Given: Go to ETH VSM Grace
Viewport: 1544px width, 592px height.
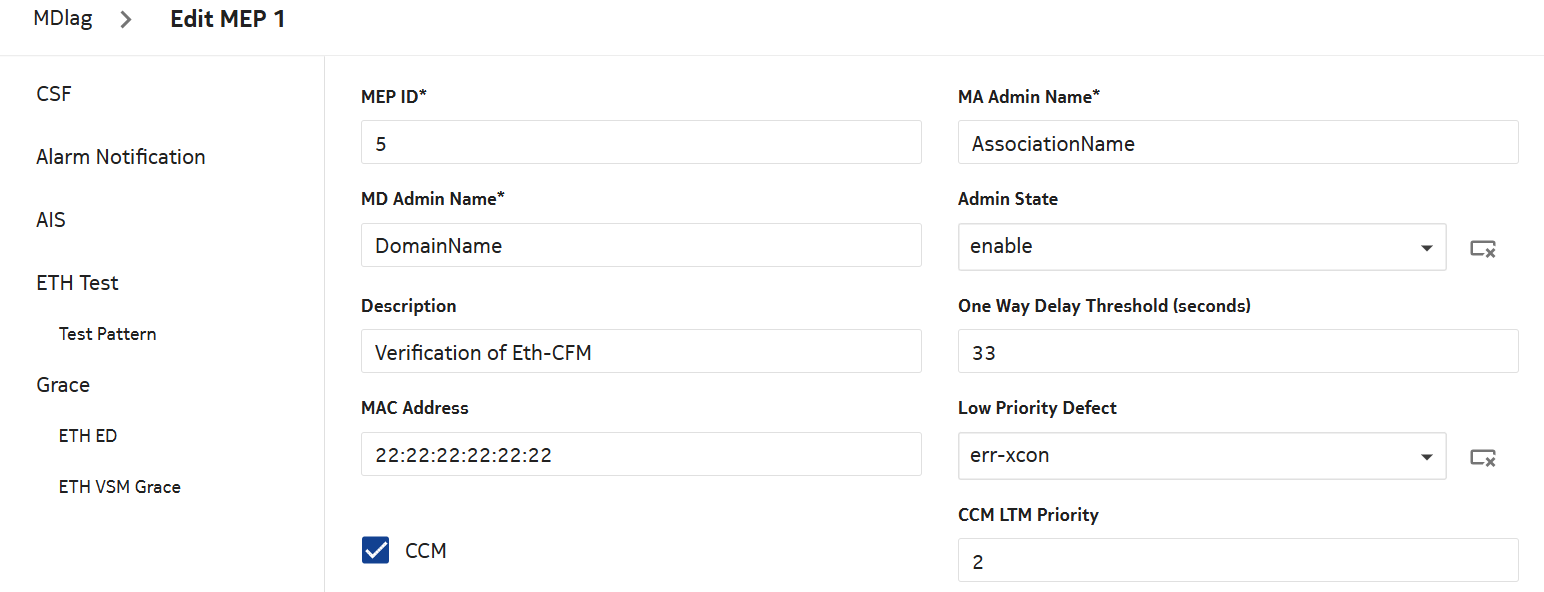Looking at the screenshot, I should click(x=119, y=487).
